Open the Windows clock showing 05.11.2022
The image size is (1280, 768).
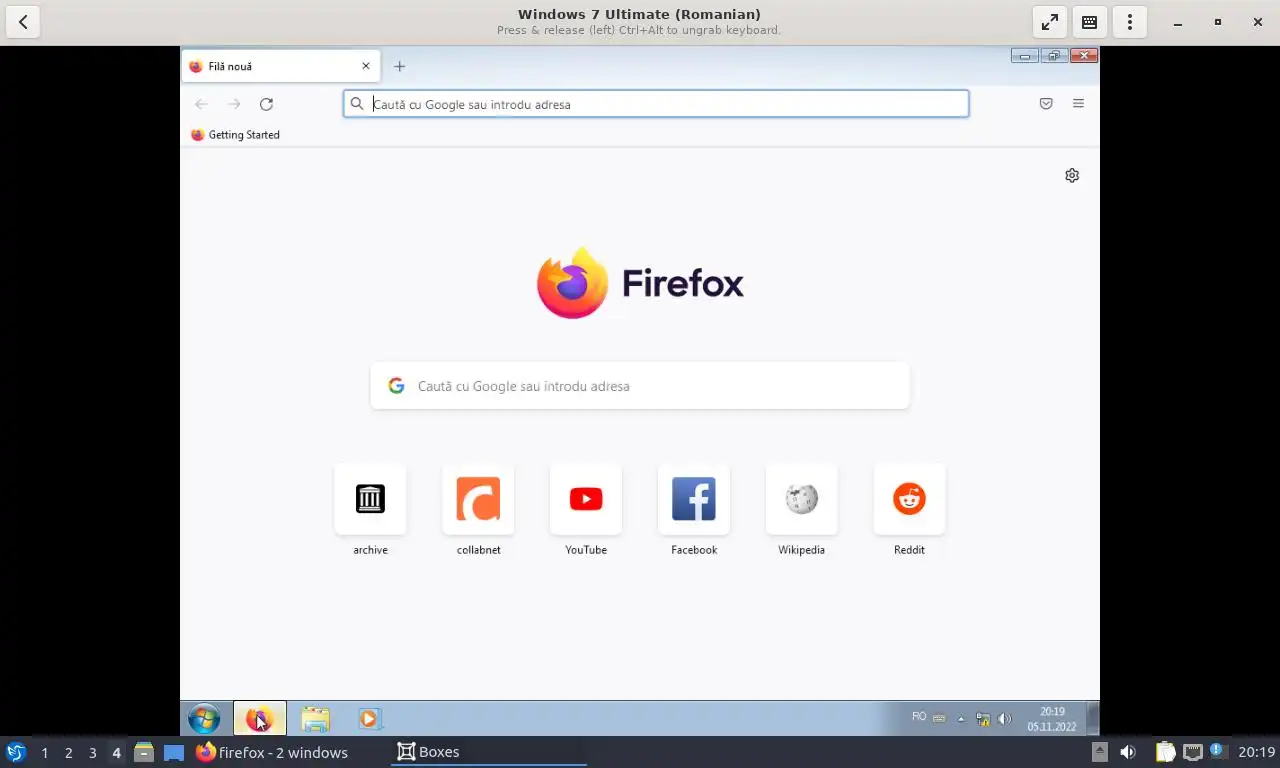(x=1051, y=719)
